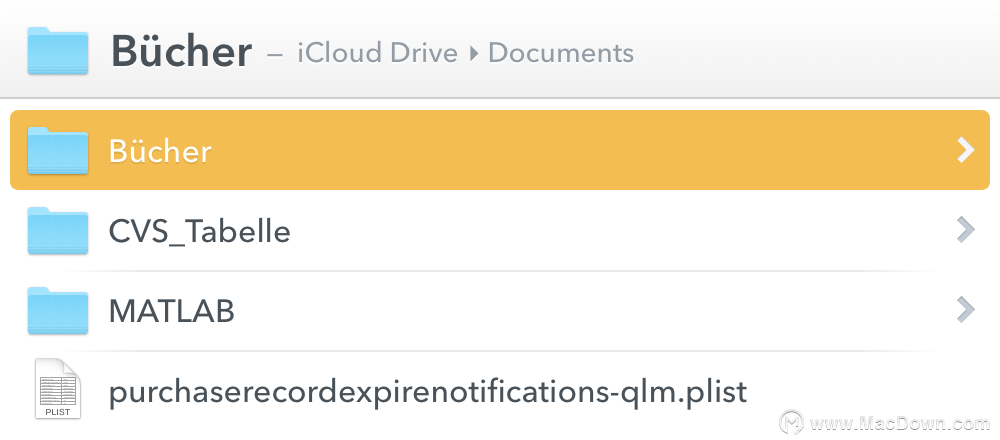Viewport: 1000px width, 440px height.
Task: Click the large folder icon in the header
Action: (x=57, y=50)
